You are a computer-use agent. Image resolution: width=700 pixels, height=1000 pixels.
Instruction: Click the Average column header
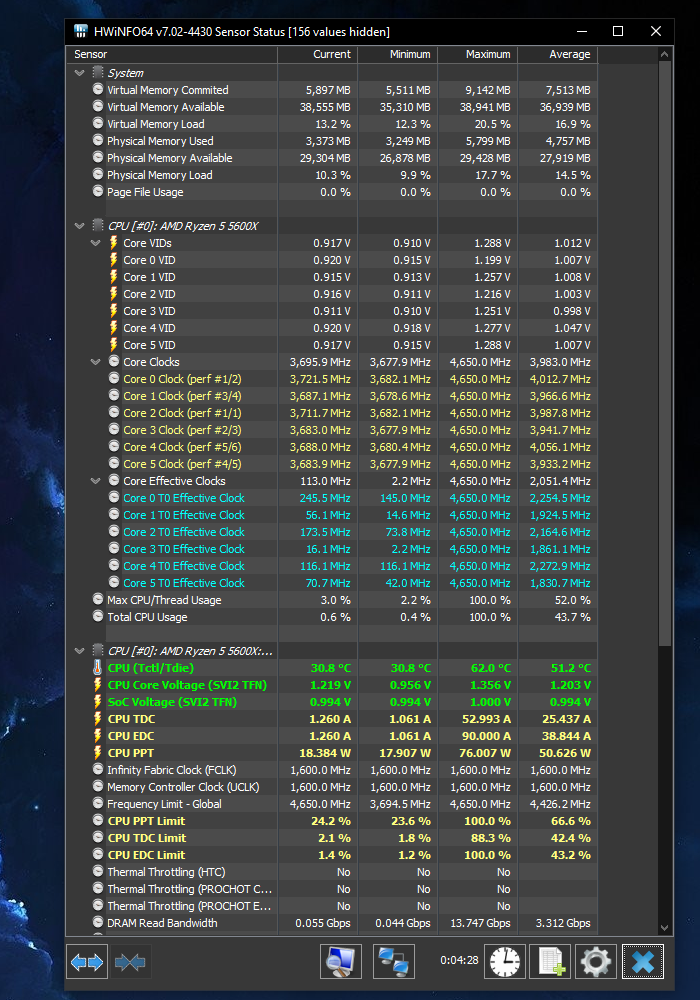(557, 54)
